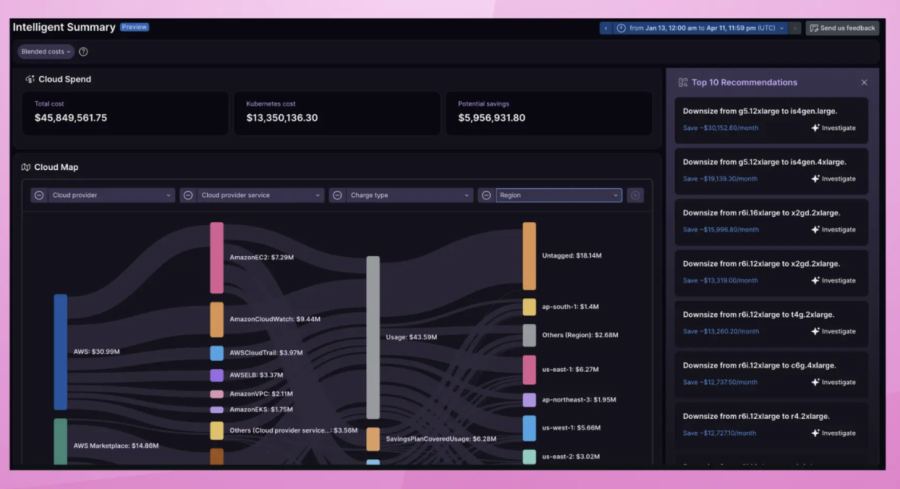Click the Cloud Spend section icon
Viewport: 900px width, 489px height.
click(x=30, y=79)
